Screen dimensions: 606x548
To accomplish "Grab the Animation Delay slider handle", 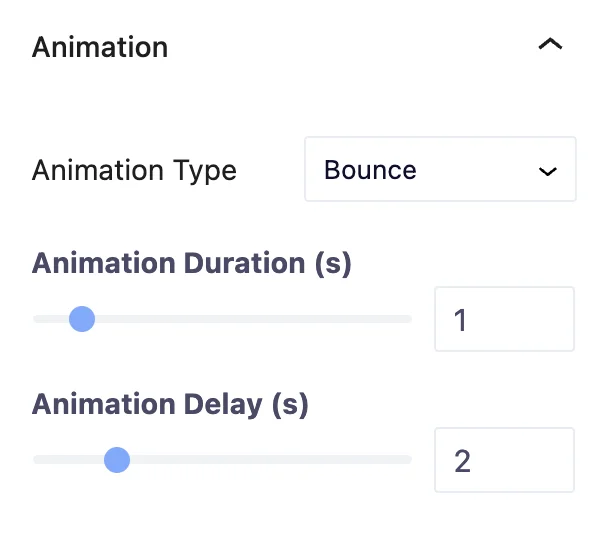I will point(117,460).
